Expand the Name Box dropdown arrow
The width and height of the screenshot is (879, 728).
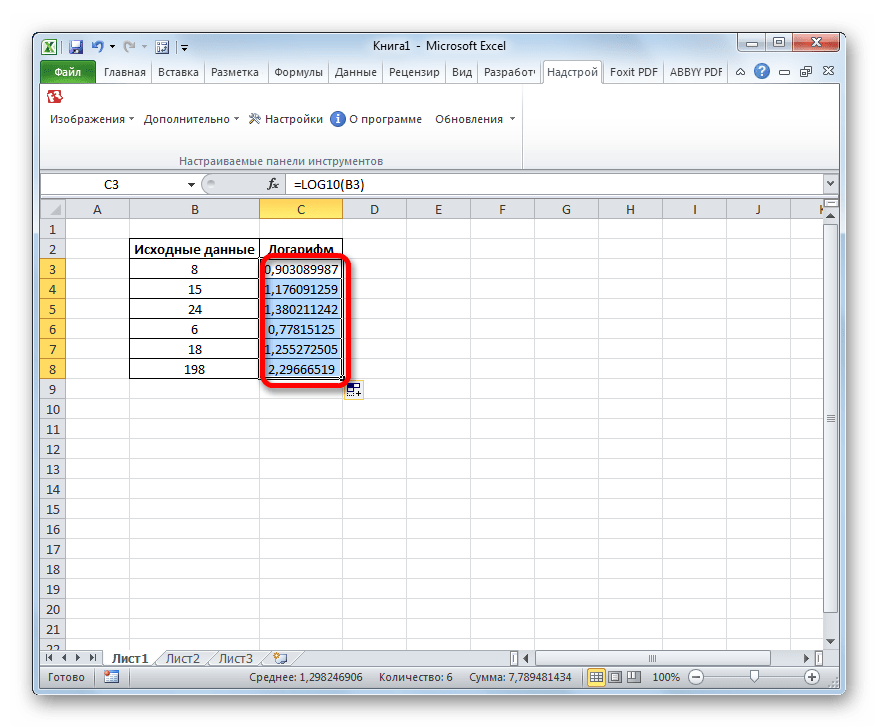click(192, 185)
